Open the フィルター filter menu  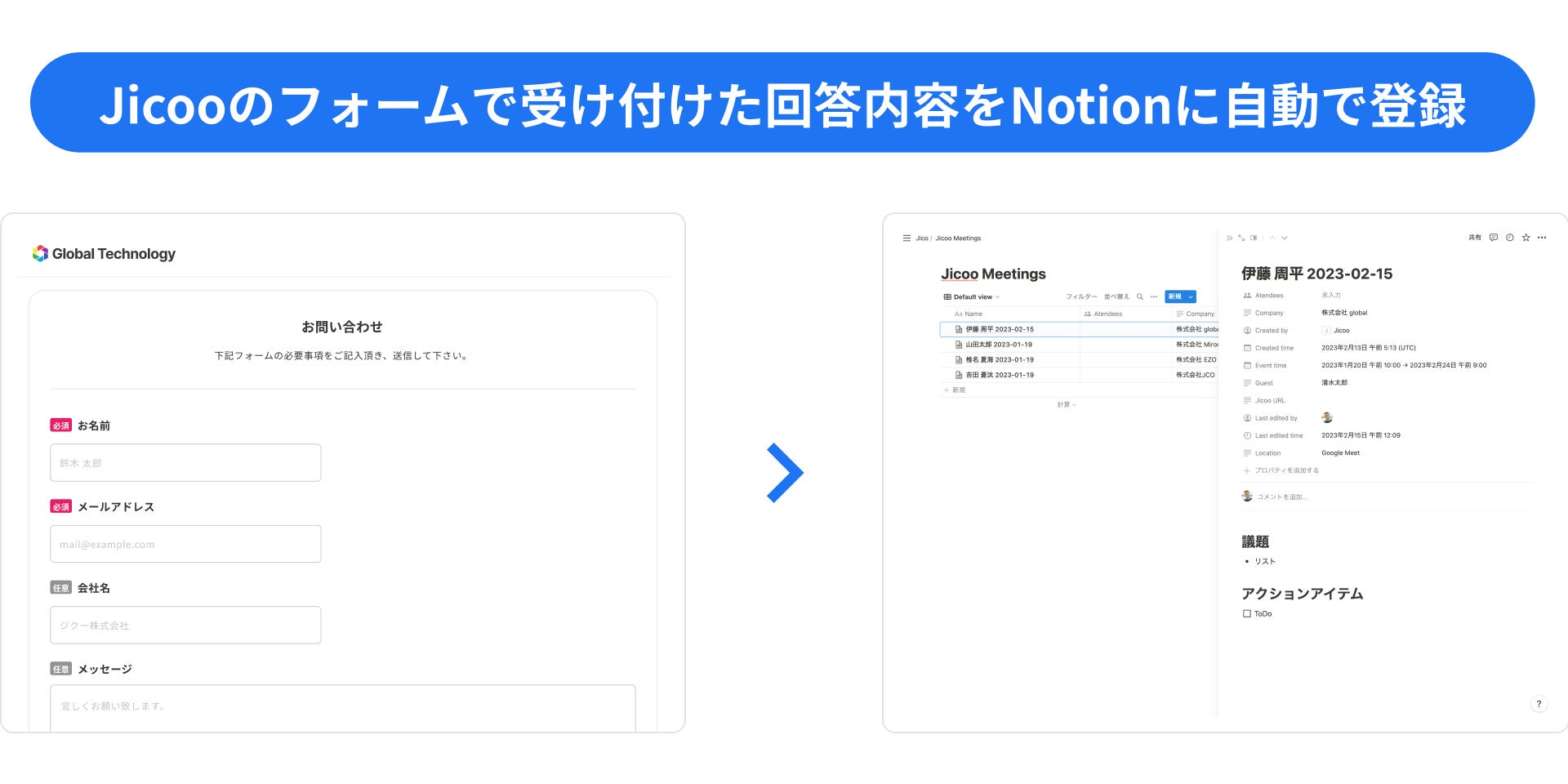pos(1081,296)
